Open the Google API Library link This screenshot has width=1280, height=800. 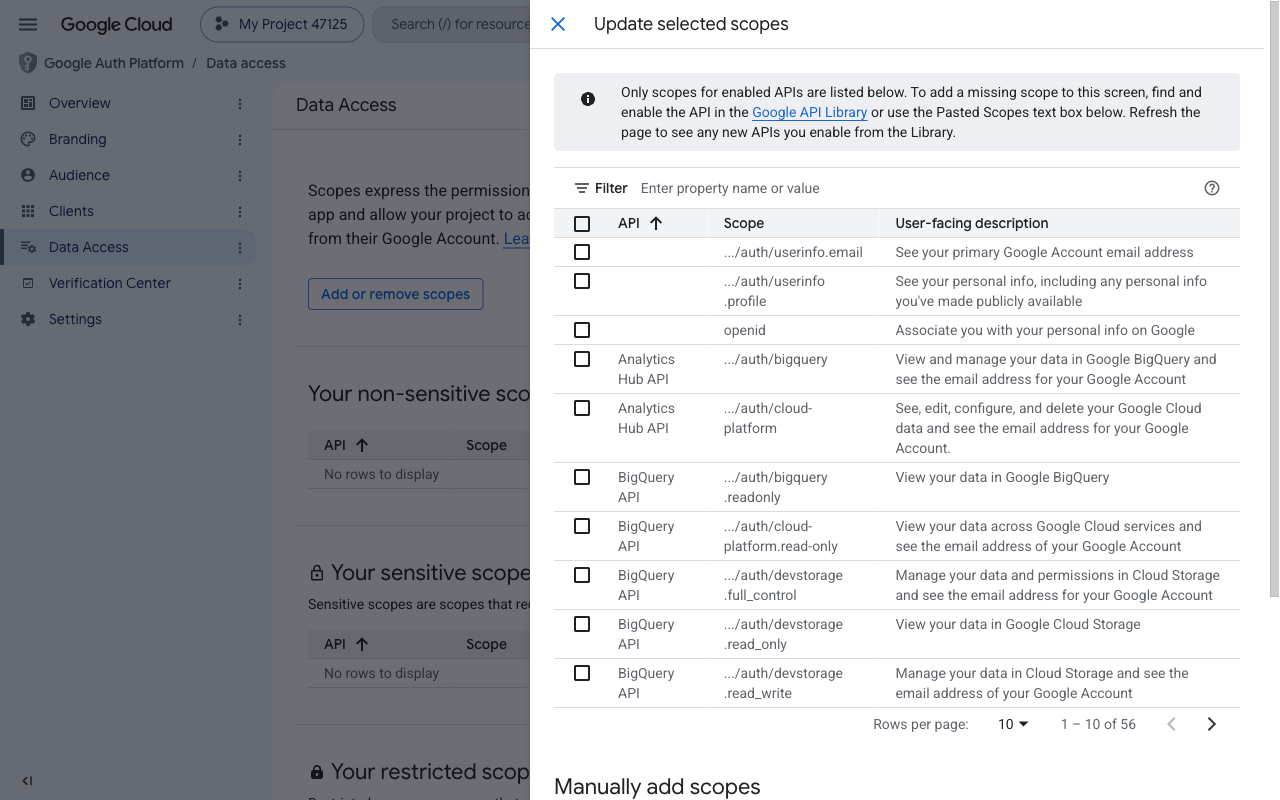coord(809,112)
